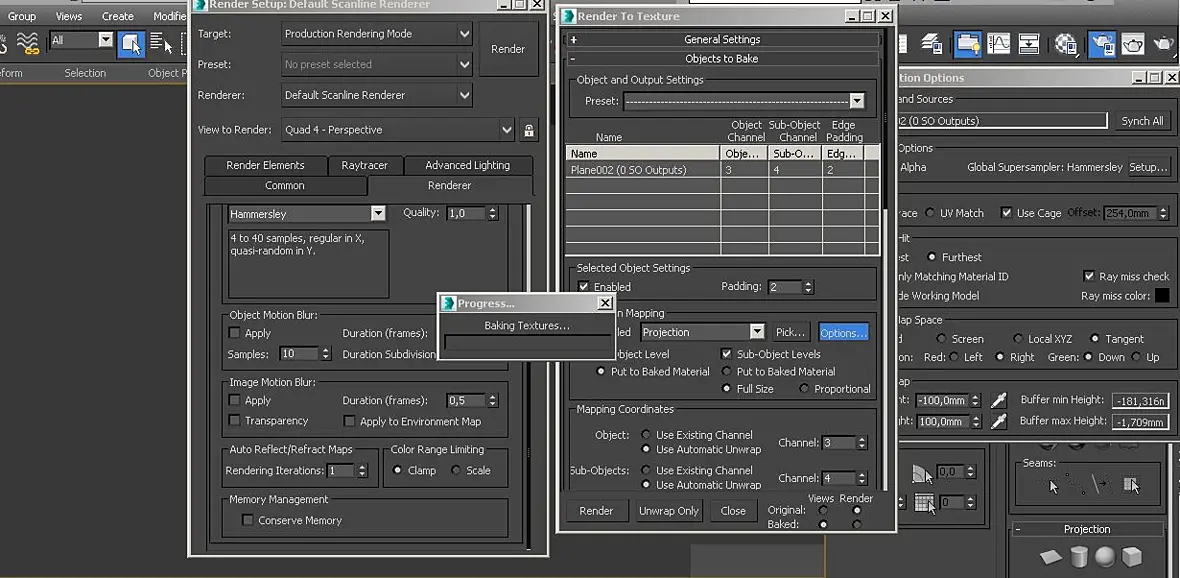
Task: Activate the Select Object tool
Action: click(x=132, y=43)
